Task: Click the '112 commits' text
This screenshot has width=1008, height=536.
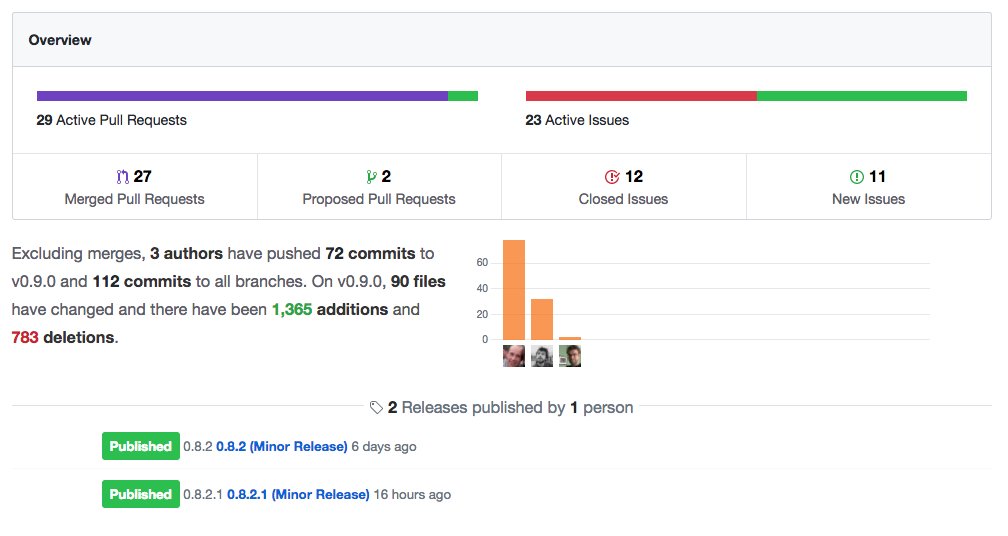Action: 142,281
